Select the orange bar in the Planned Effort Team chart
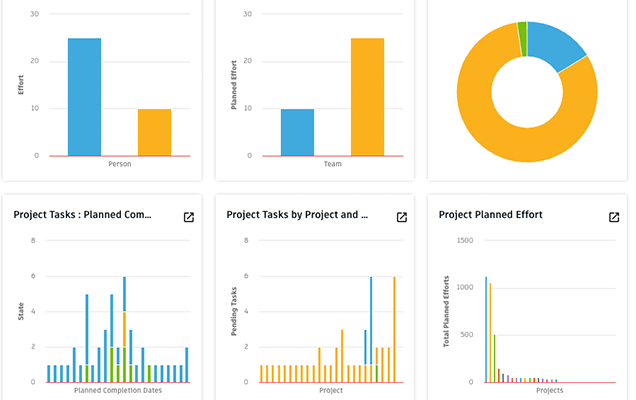The image size is (636, 400). point(367,97)
